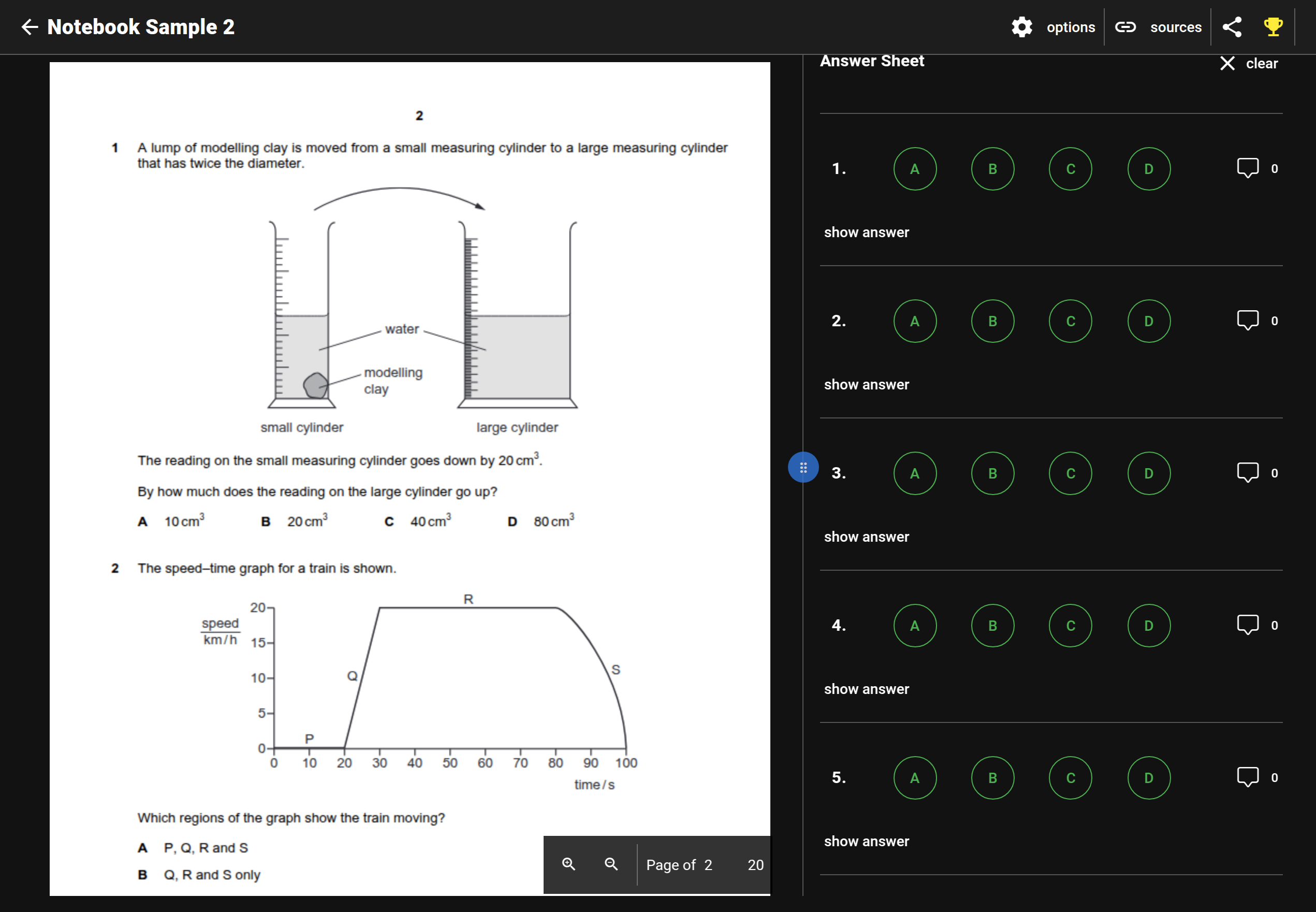Click the share icon
Viewport: 1316px width, 912px height.
tap(1232, 27)
